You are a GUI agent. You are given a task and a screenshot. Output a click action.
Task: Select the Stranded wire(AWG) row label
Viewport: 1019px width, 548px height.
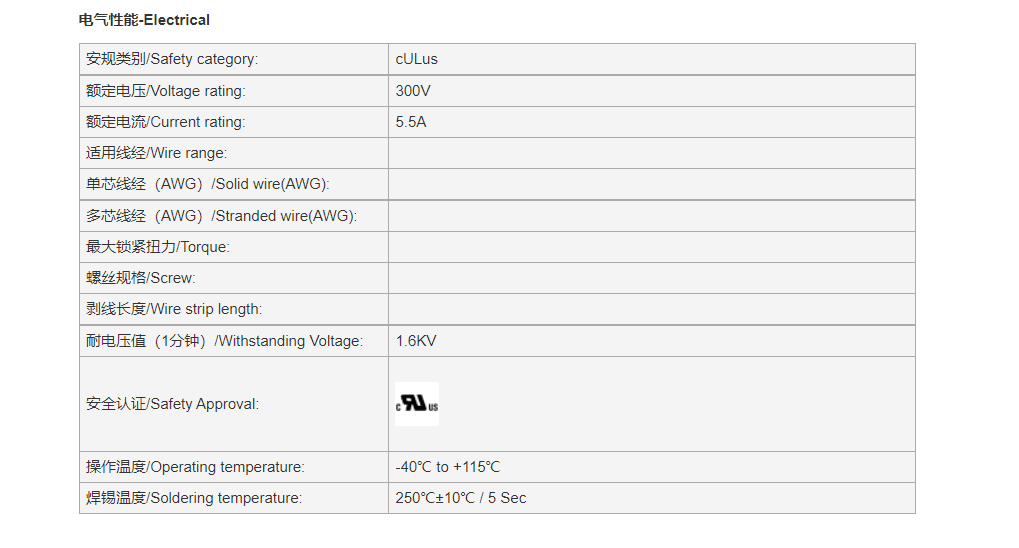pos(222,216)
